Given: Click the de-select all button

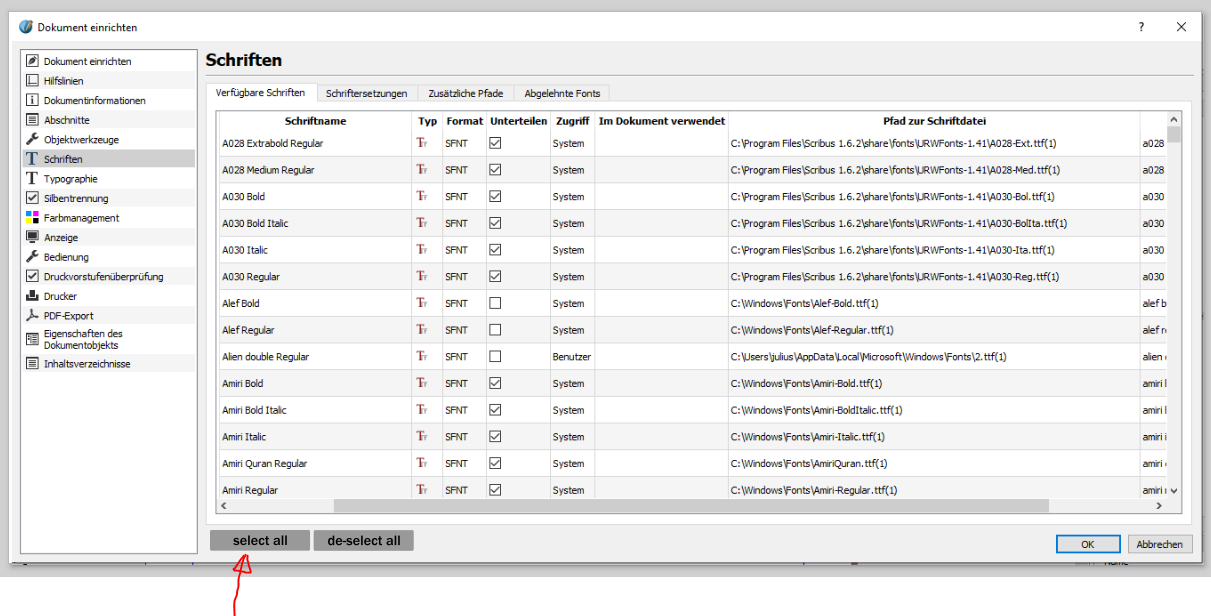Looking at the screenshot, I should point(363,541).
